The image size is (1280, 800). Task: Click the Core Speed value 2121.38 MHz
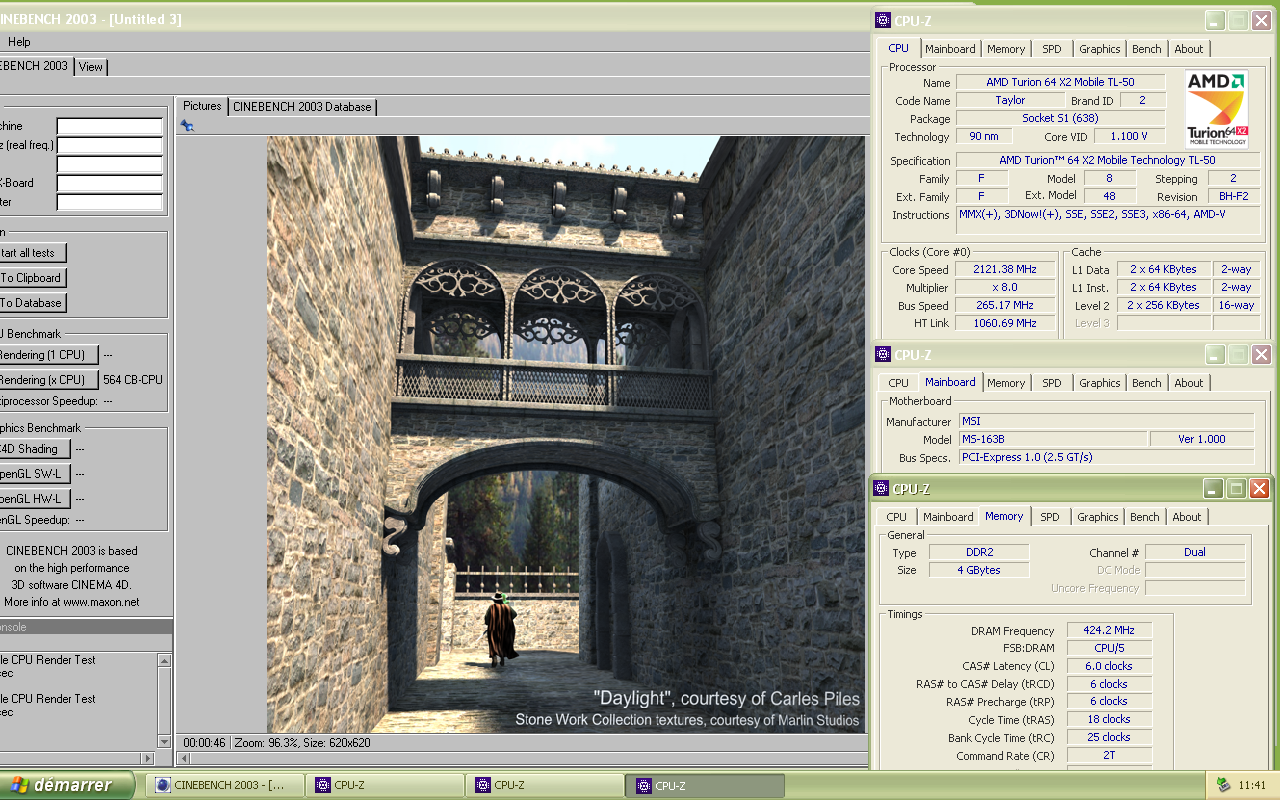[1005, 270]
